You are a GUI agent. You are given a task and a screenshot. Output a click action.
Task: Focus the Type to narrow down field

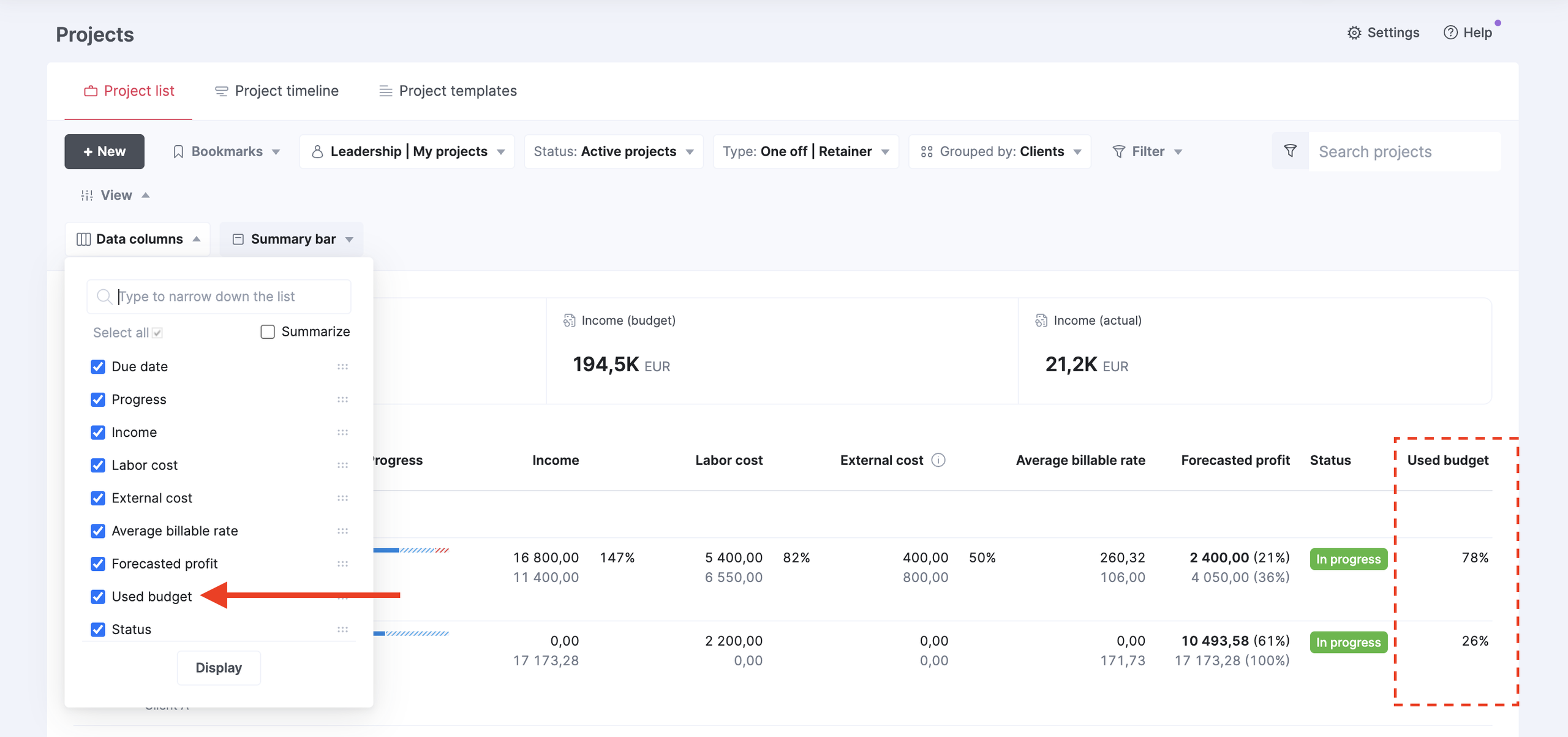[x=219, y=297]
